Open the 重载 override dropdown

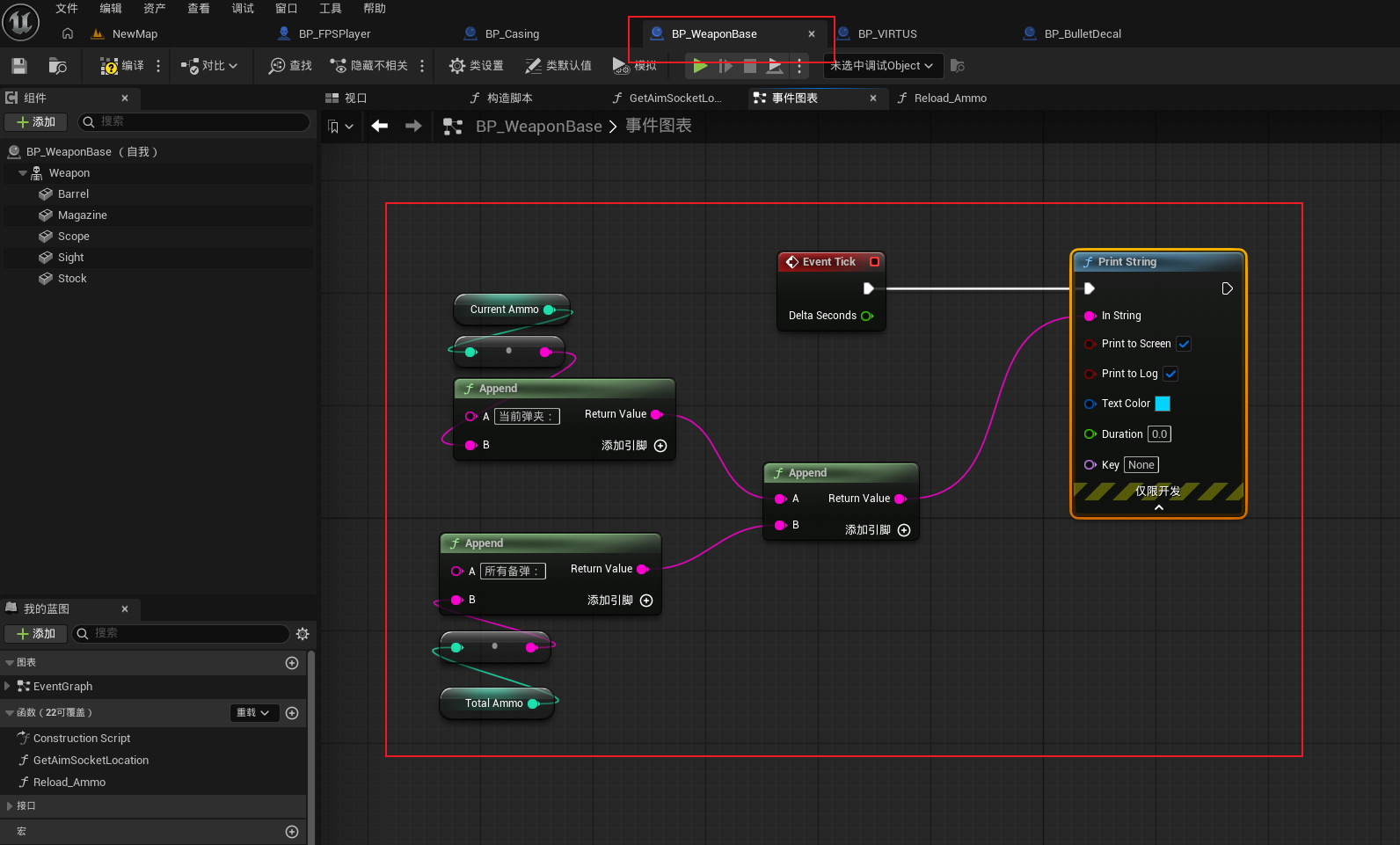coord(255,713)
